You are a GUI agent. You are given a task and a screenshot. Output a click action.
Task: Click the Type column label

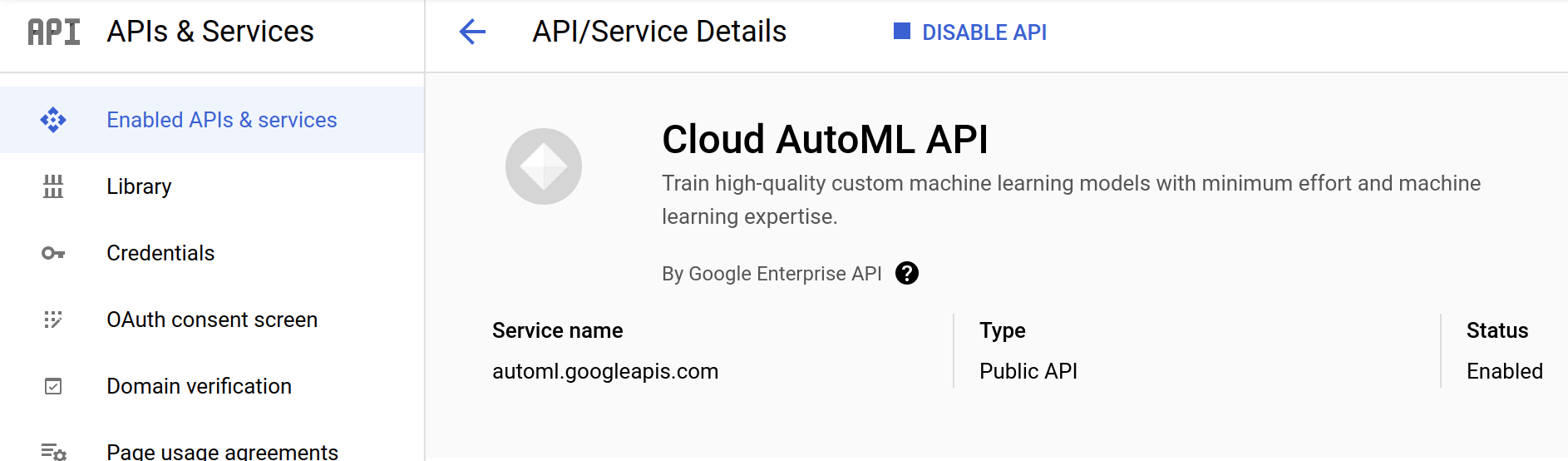(1003, 330)
